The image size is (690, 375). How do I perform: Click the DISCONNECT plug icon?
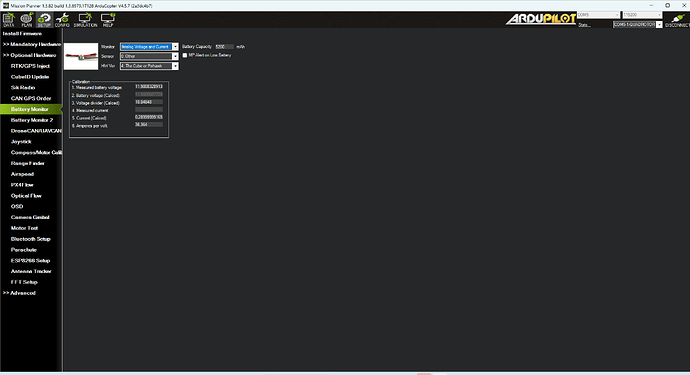[x=677, y=20]
